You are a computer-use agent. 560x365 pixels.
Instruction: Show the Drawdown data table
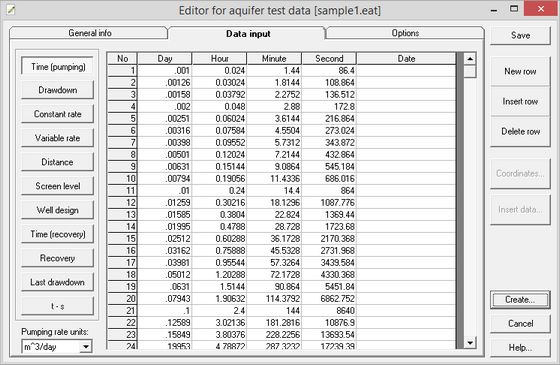pyautogui.click(x=58, y=90)
